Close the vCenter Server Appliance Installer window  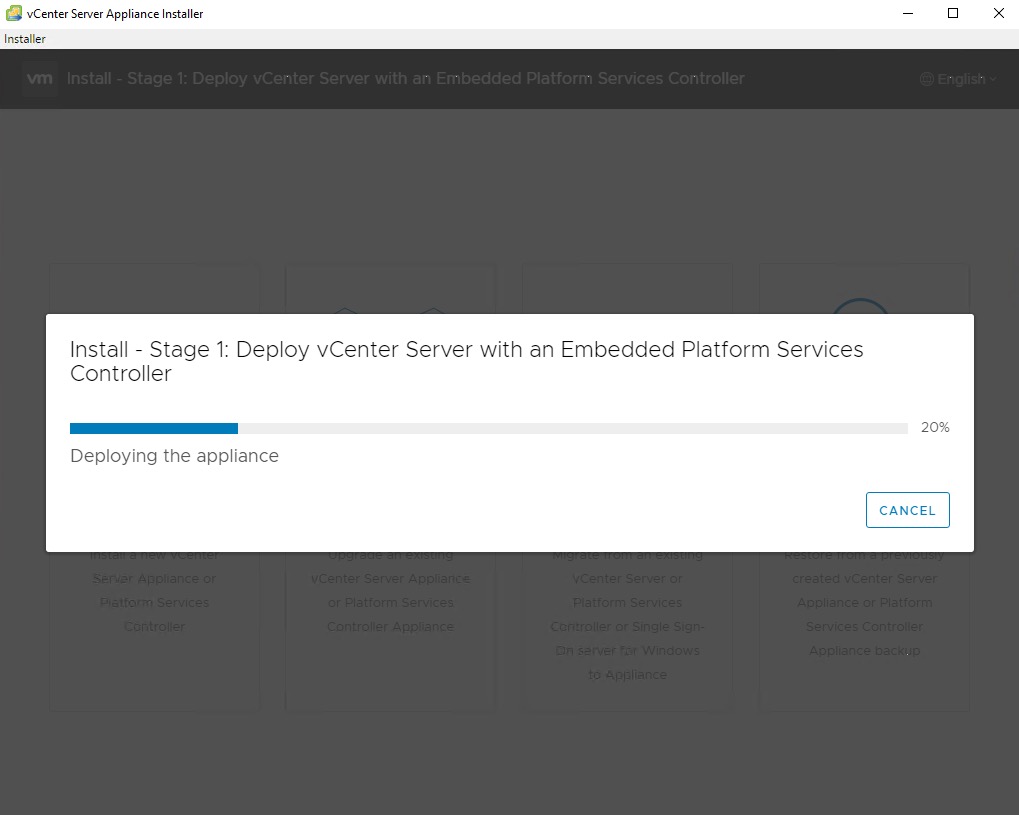998,14
